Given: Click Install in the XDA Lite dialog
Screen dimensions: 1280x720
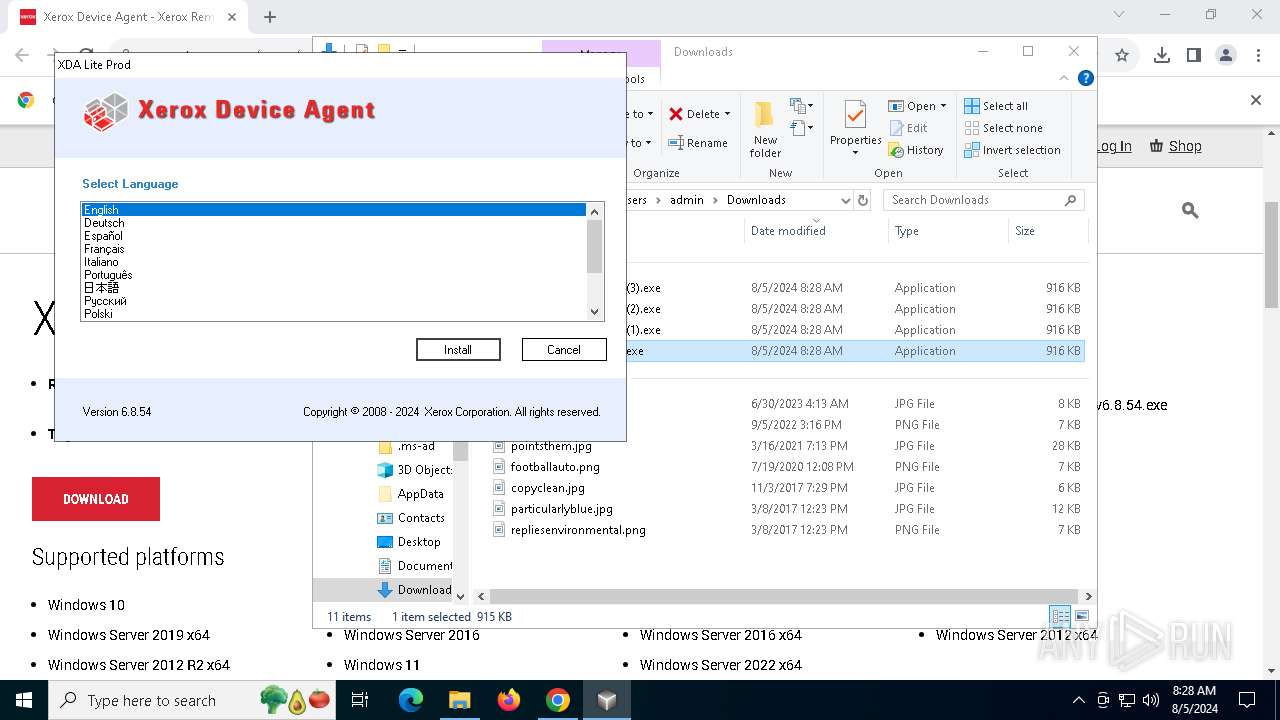Looking at the screenshot, I should pos(458,350).
